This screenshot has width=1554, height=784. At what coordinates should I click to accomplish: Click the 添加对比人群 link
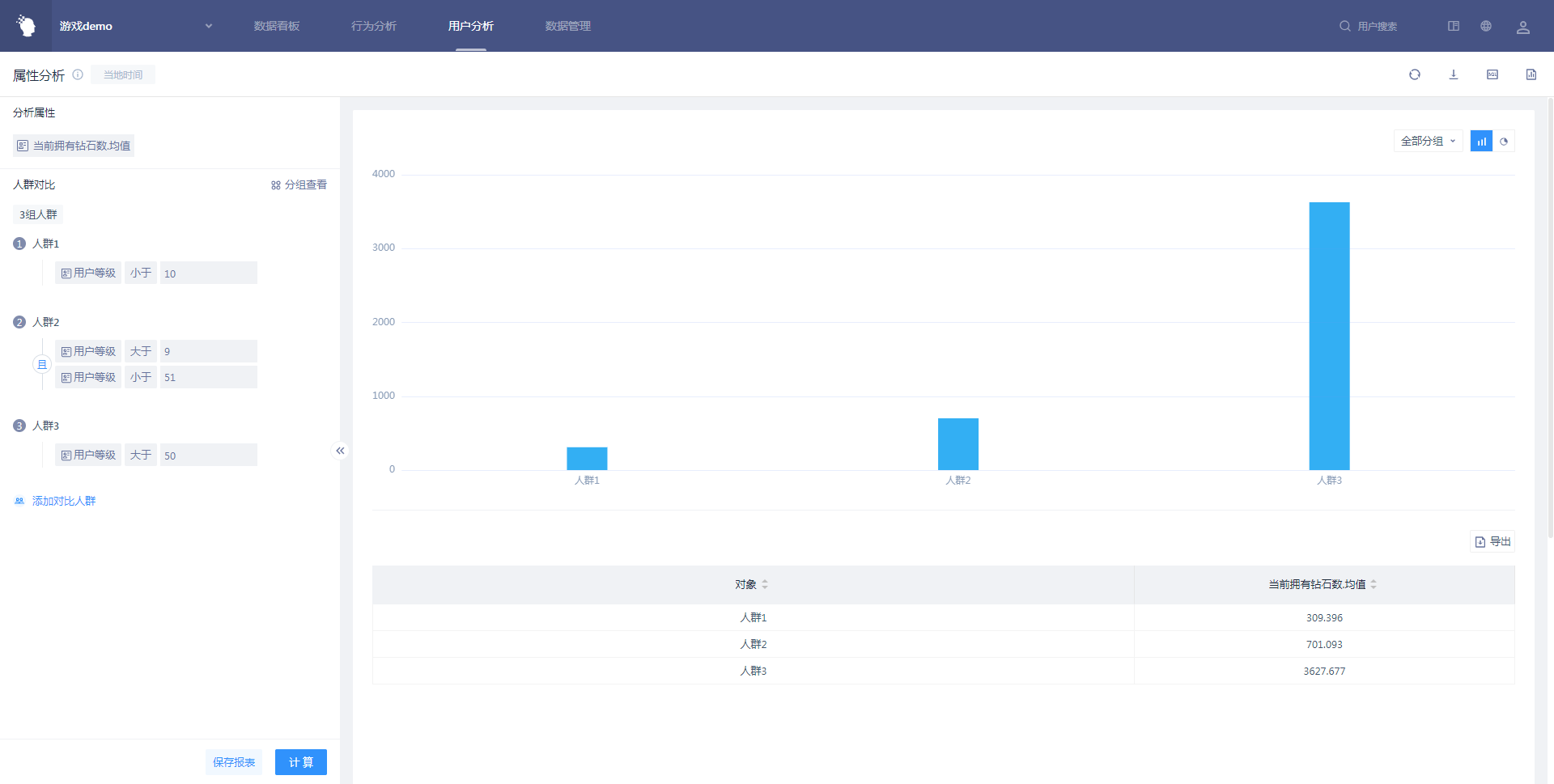point(63,501)
